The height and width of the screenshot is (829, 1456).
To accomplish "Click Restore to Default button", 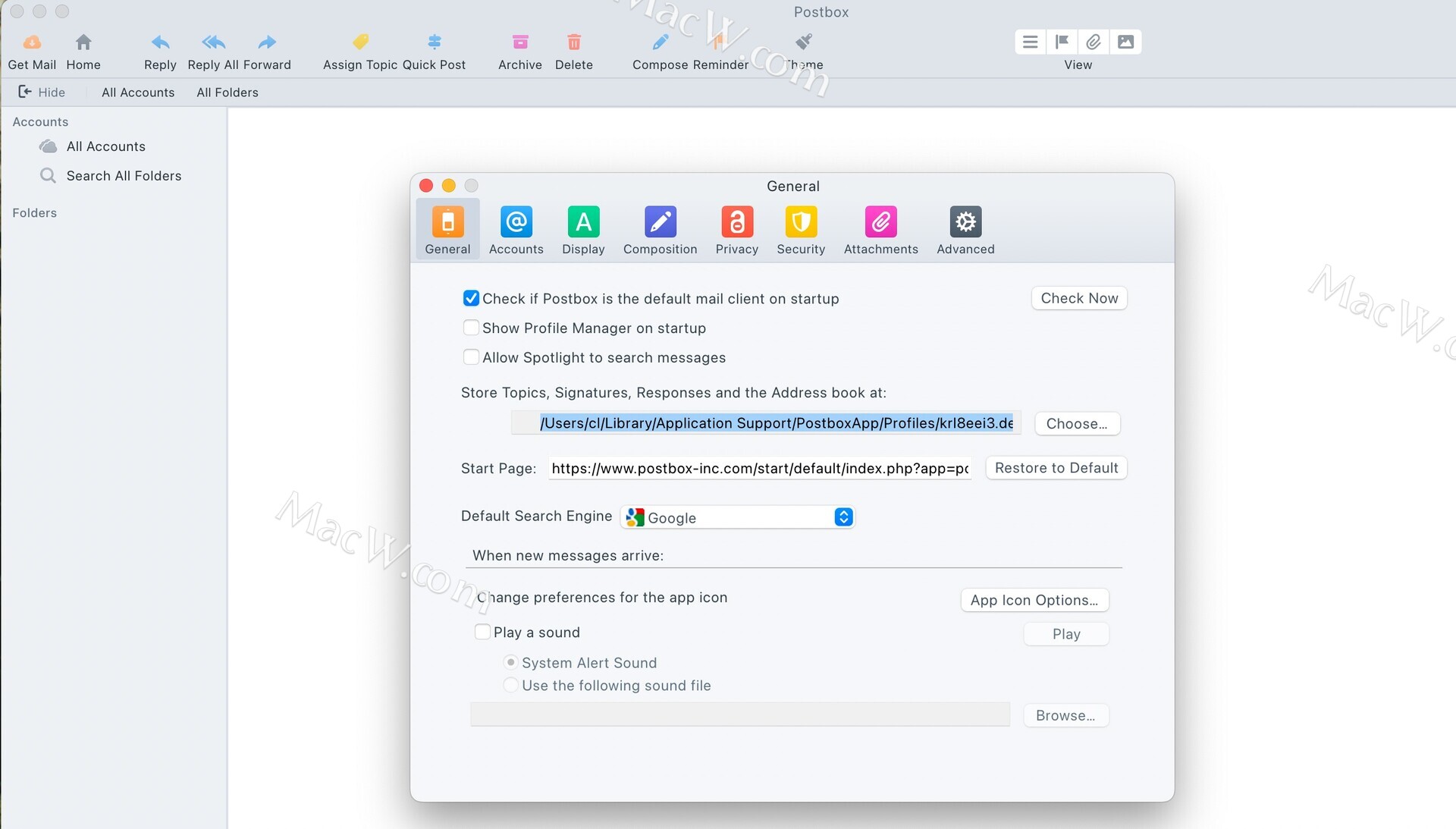I will [1056, 468].
